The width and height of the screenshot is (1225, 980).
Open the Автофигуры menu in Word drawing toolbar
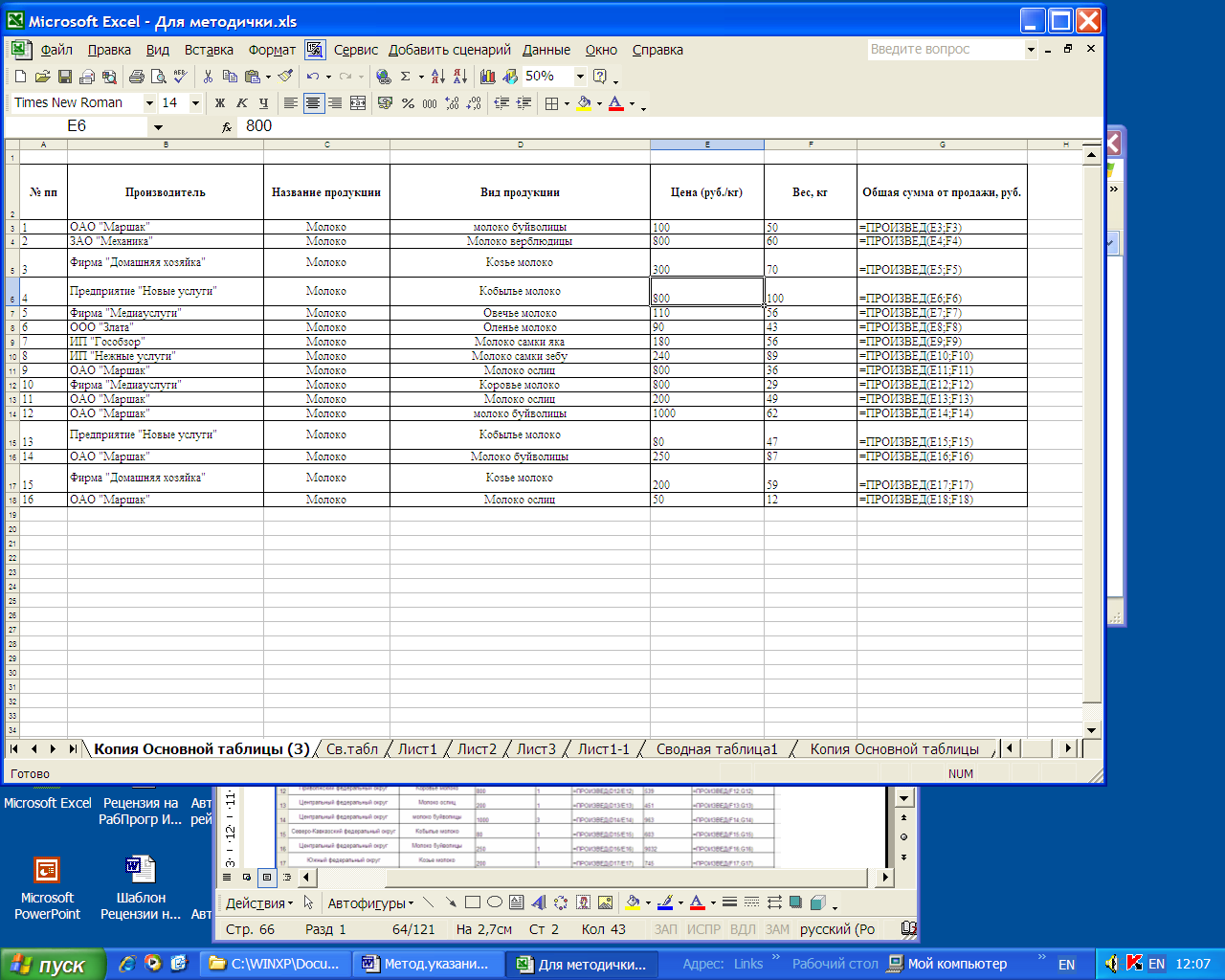click(x=370, y=903)
